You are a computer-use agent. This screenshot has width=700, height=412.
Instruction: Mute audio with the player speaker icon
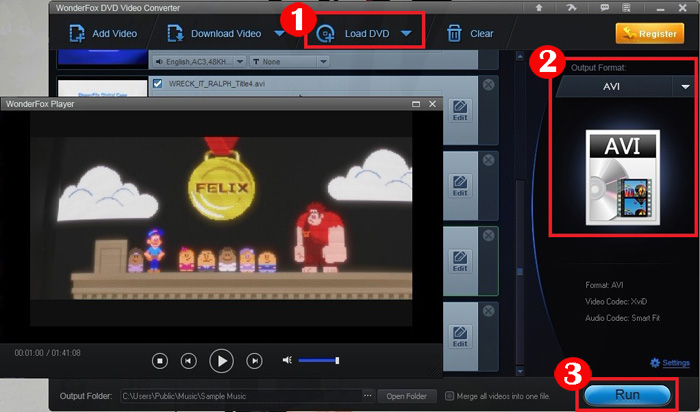point(287,360)
